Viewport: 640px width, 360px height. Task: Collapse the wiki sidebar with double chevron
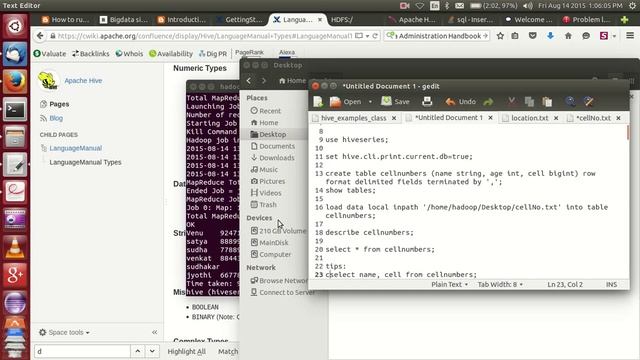[154, 332]
